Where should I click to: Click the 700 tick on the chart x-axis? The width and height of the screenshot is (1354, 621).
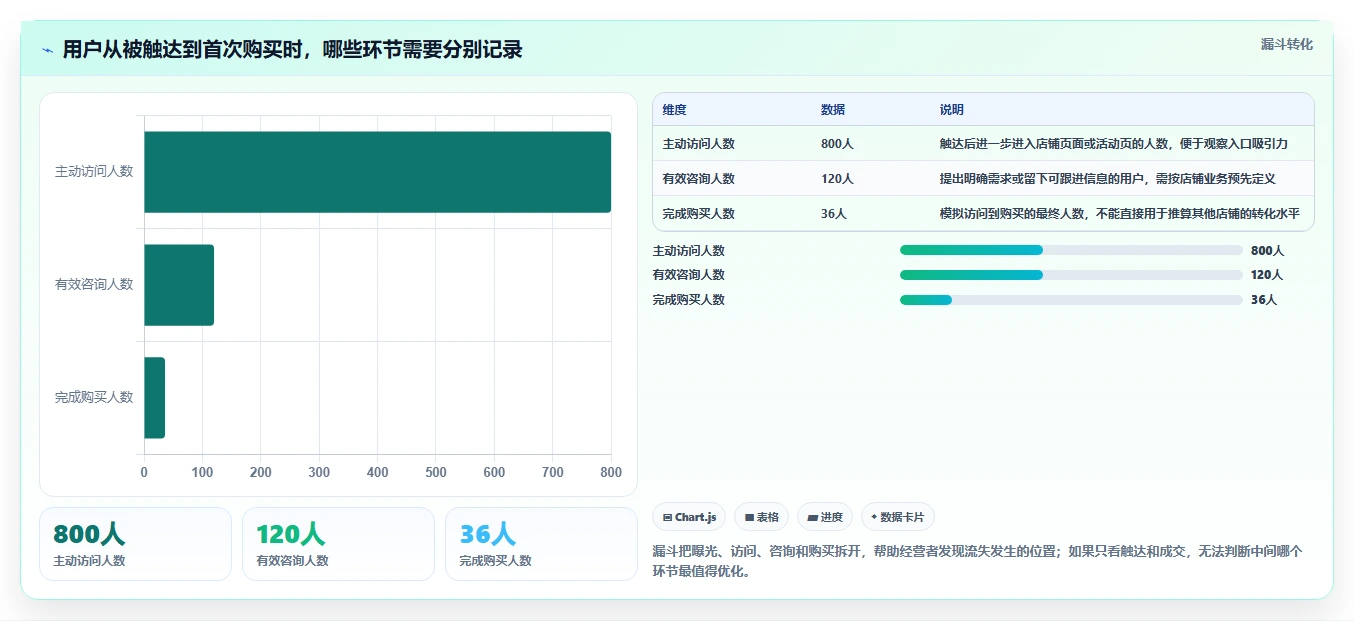553,473
